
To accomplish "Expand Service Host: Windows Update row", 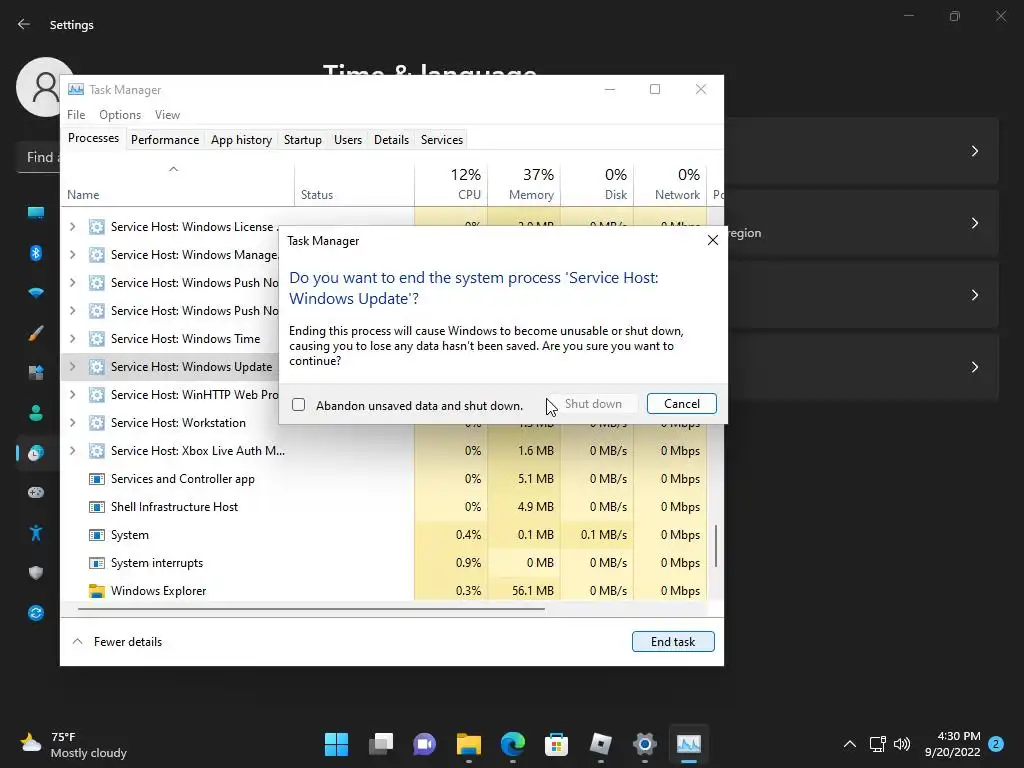I will (x=72, y=366).
